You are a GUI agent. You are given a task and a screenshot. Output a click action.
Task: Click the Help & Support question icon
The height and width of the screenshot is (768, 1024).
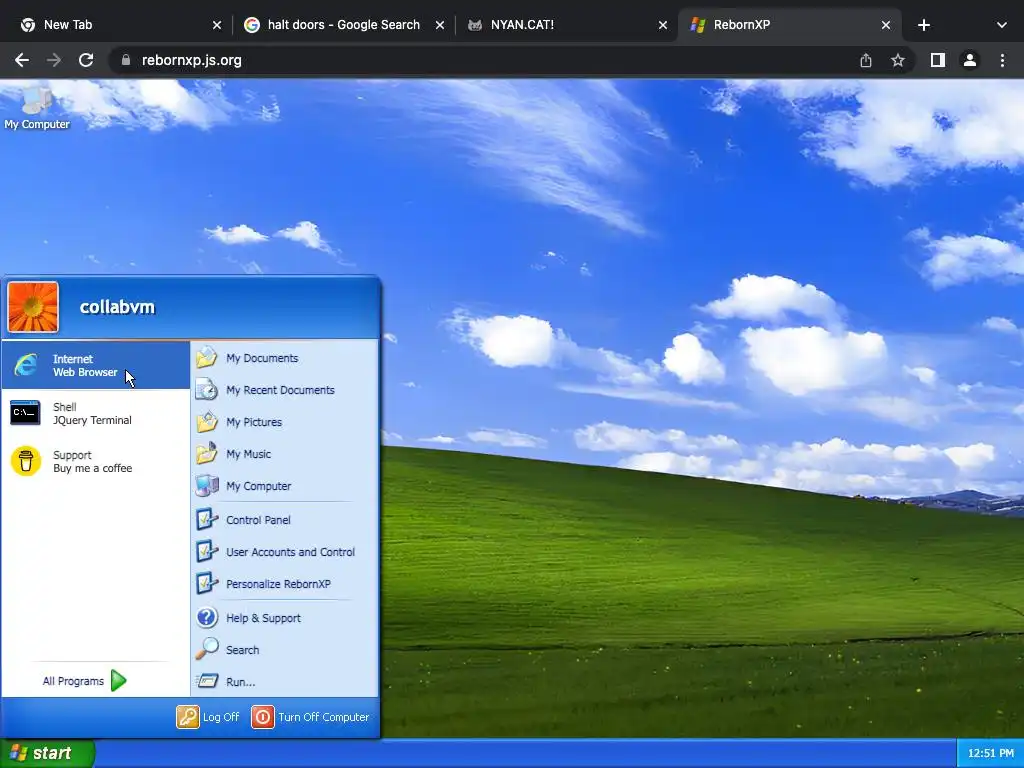[207, 617]
